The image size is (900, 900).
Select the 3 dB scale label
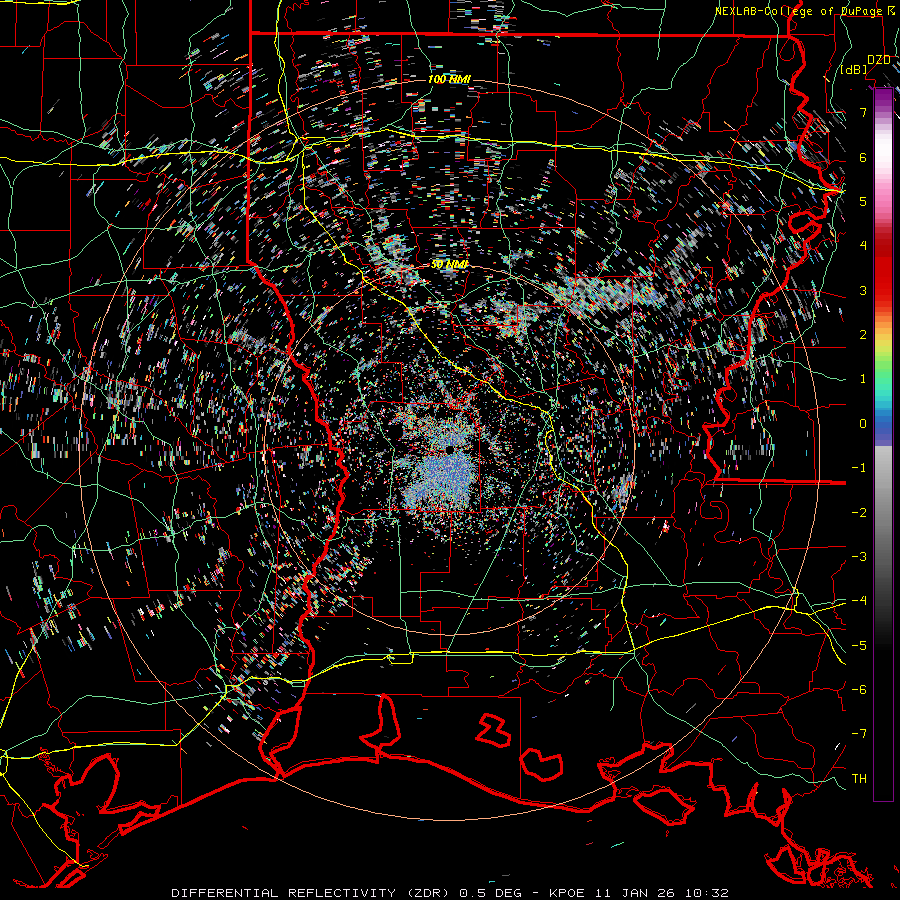click(x=863, y=290)
